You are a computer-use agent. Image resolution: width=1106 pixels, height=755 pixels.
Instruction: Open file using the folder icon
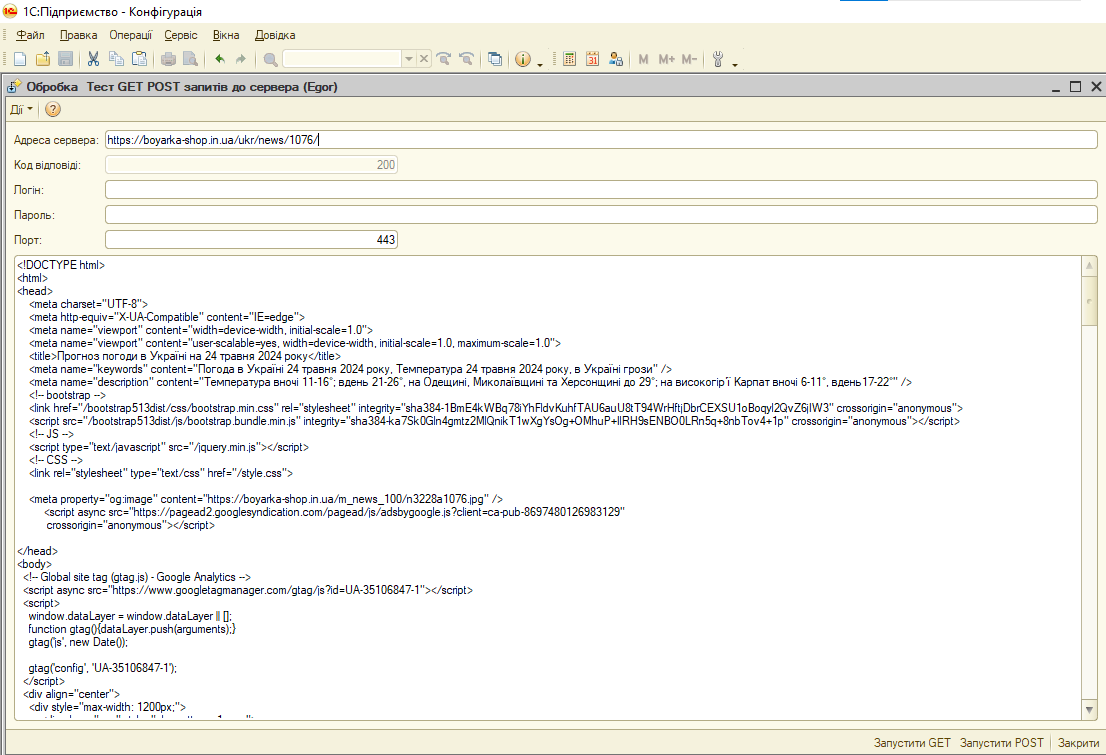click(43, 59)
